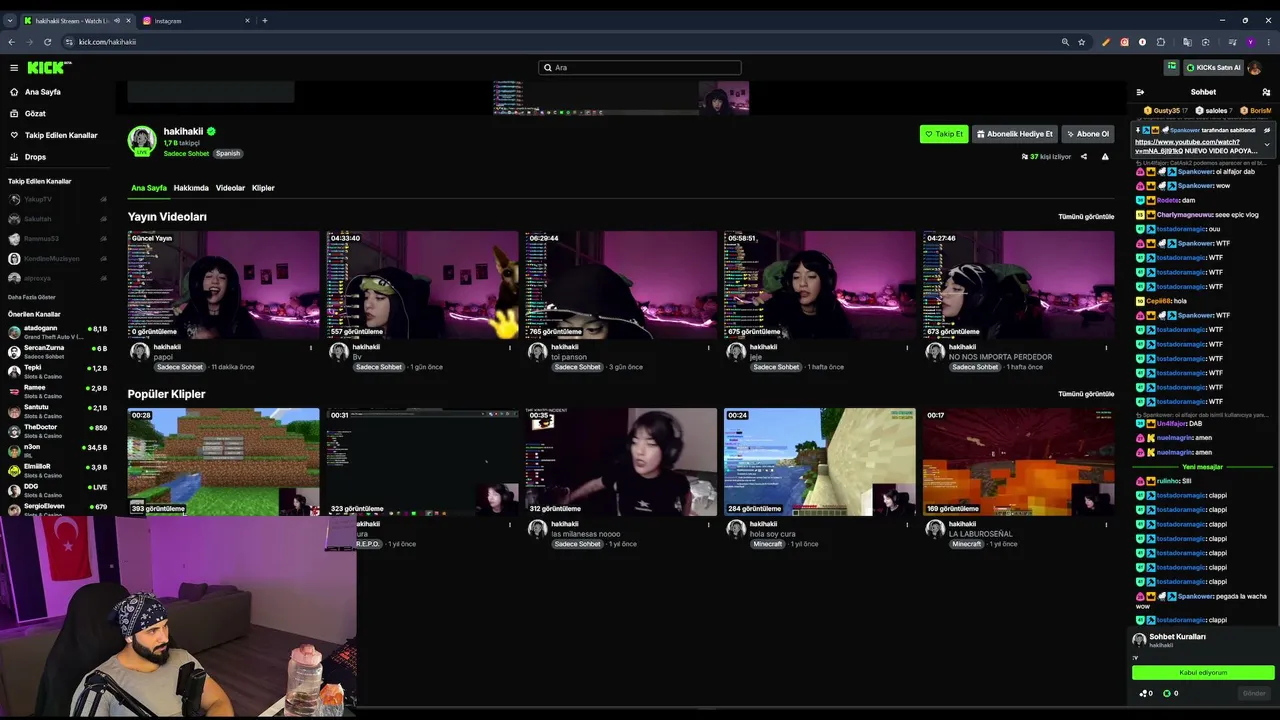The width and height of the screenshot is (1280, 720).
Task: Open options menu for the jeje video
Action: click(x=907, y=348)
